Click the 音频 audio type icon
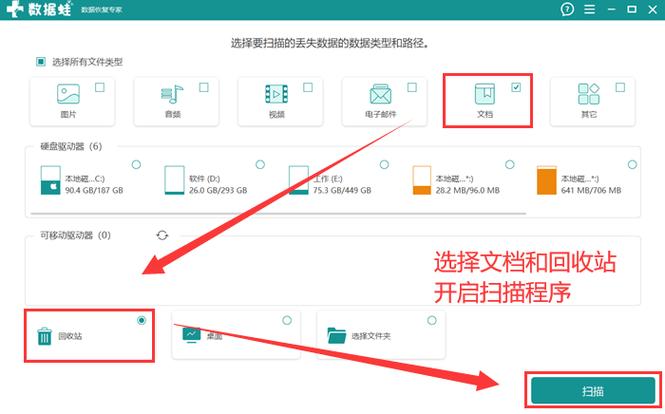The image size is (665, 414). [x=172, y=94]
